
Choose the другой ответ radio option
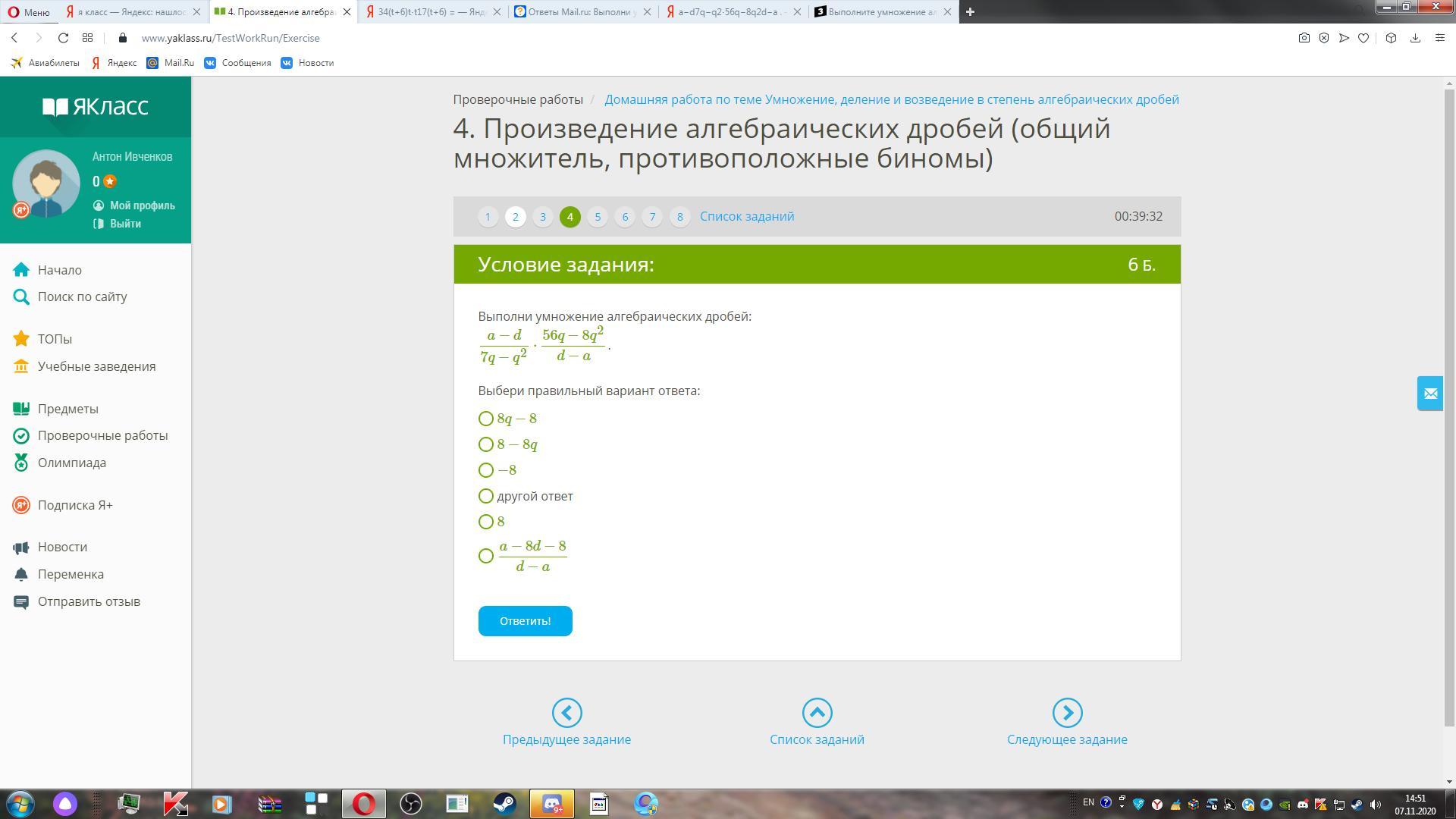tap(486, 496)
